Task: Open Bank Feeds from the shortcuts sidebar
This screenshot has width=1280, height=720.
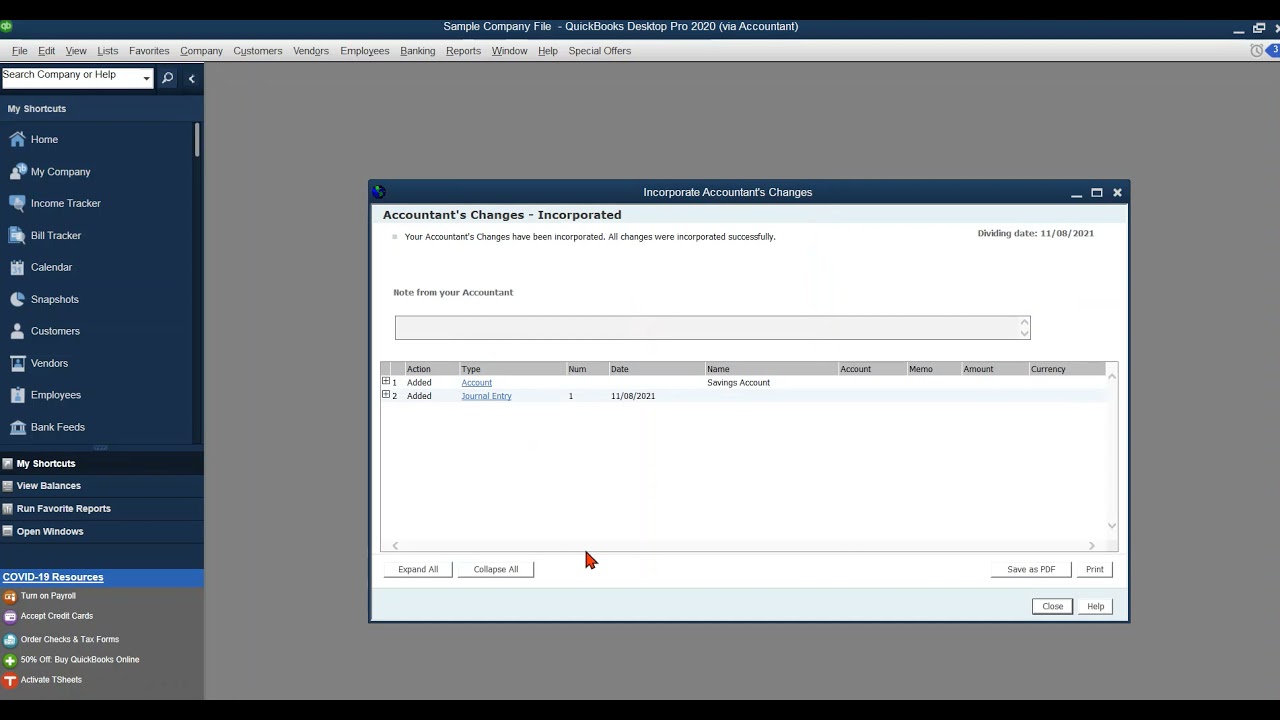Action: [57, 427]
